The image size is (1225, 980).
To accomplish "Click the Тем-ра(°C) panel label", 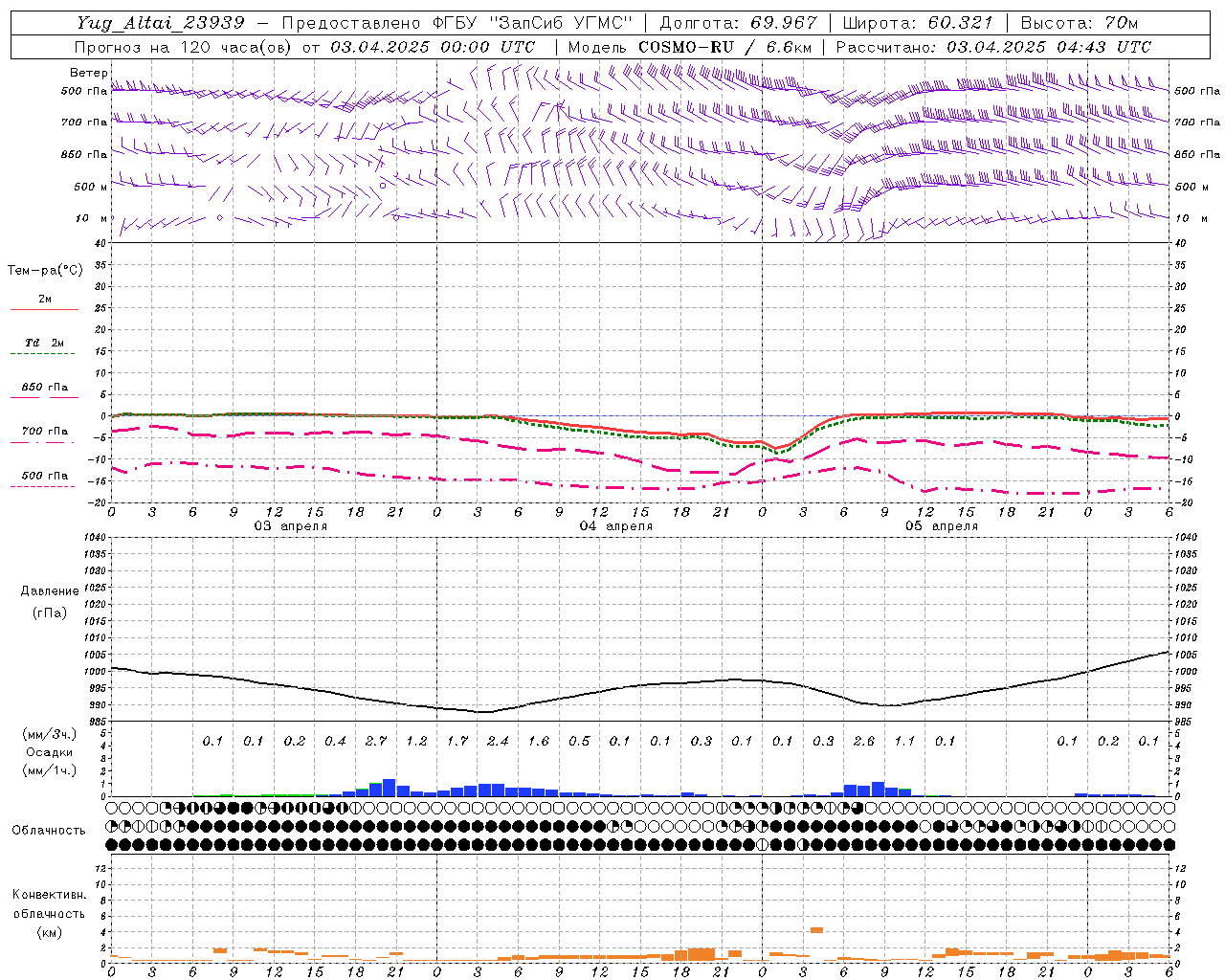I will pos(45,271).
